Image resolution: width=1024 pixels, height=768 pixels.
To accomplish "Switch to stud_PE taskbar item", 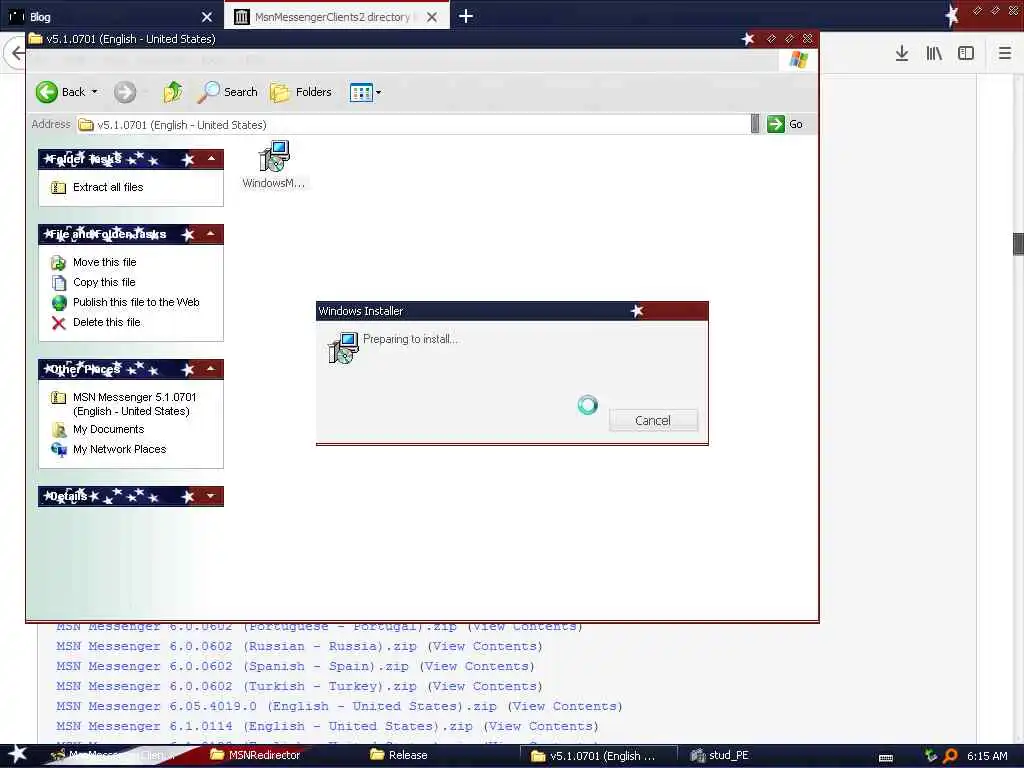I will [720, 756].
